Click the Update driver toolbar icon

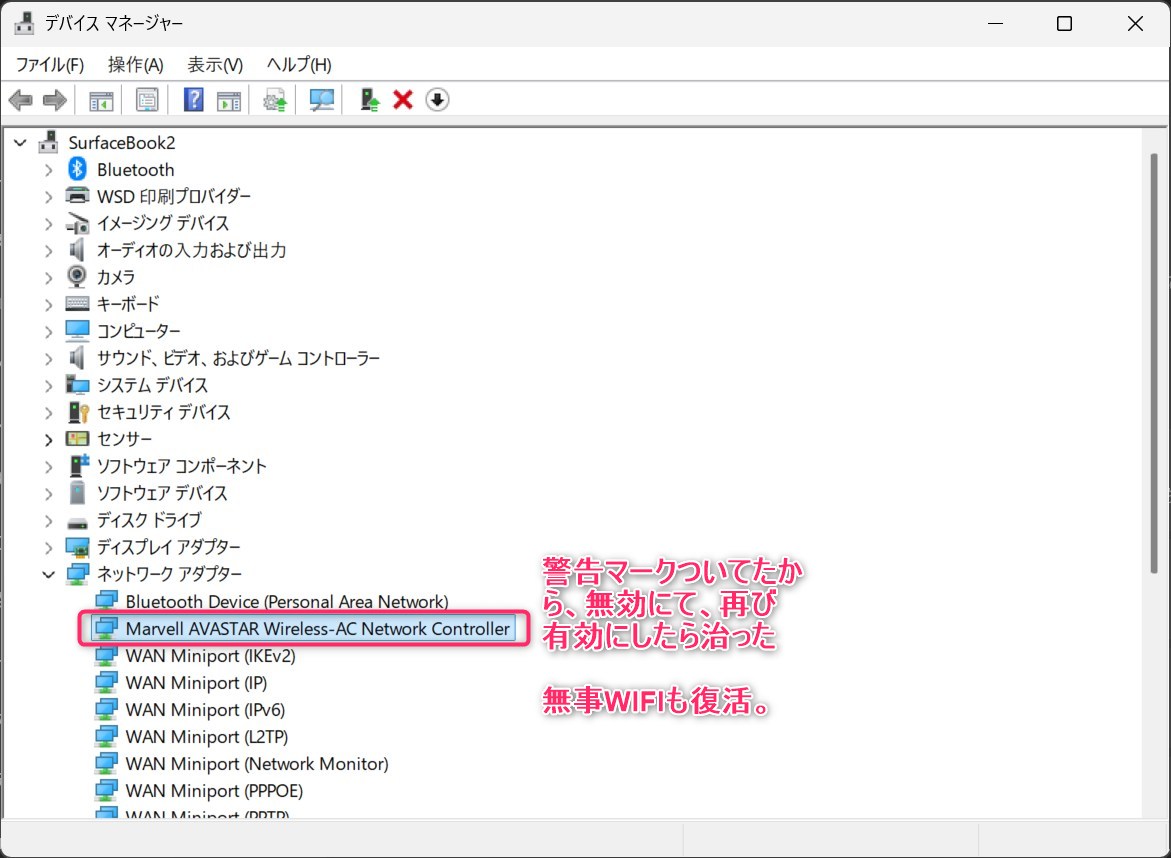click(x=275, y=100)
